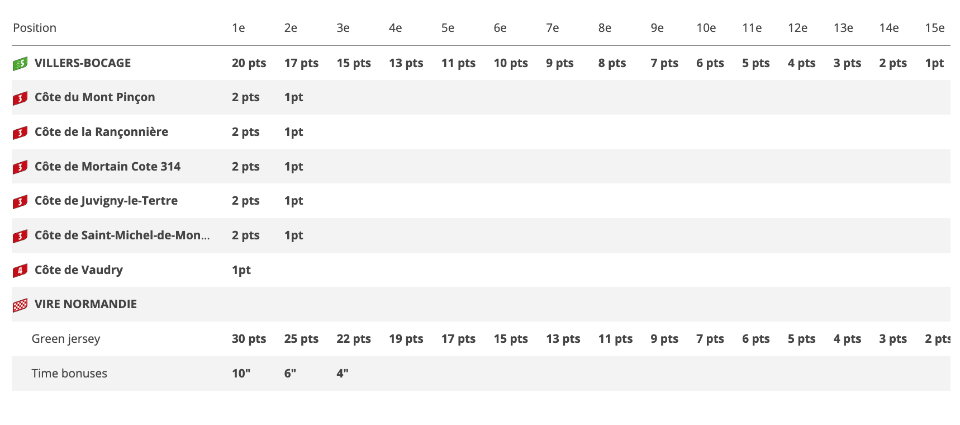Image resolution: width=960 pixels, height=425 pixels.
Task: Click the Position column header
Action: [x=35, y=28]
